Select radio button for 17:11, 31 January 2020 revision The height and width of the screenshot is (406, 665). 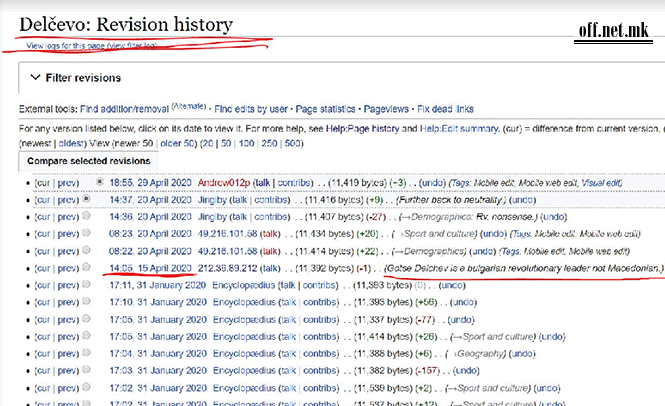point(86,284)
